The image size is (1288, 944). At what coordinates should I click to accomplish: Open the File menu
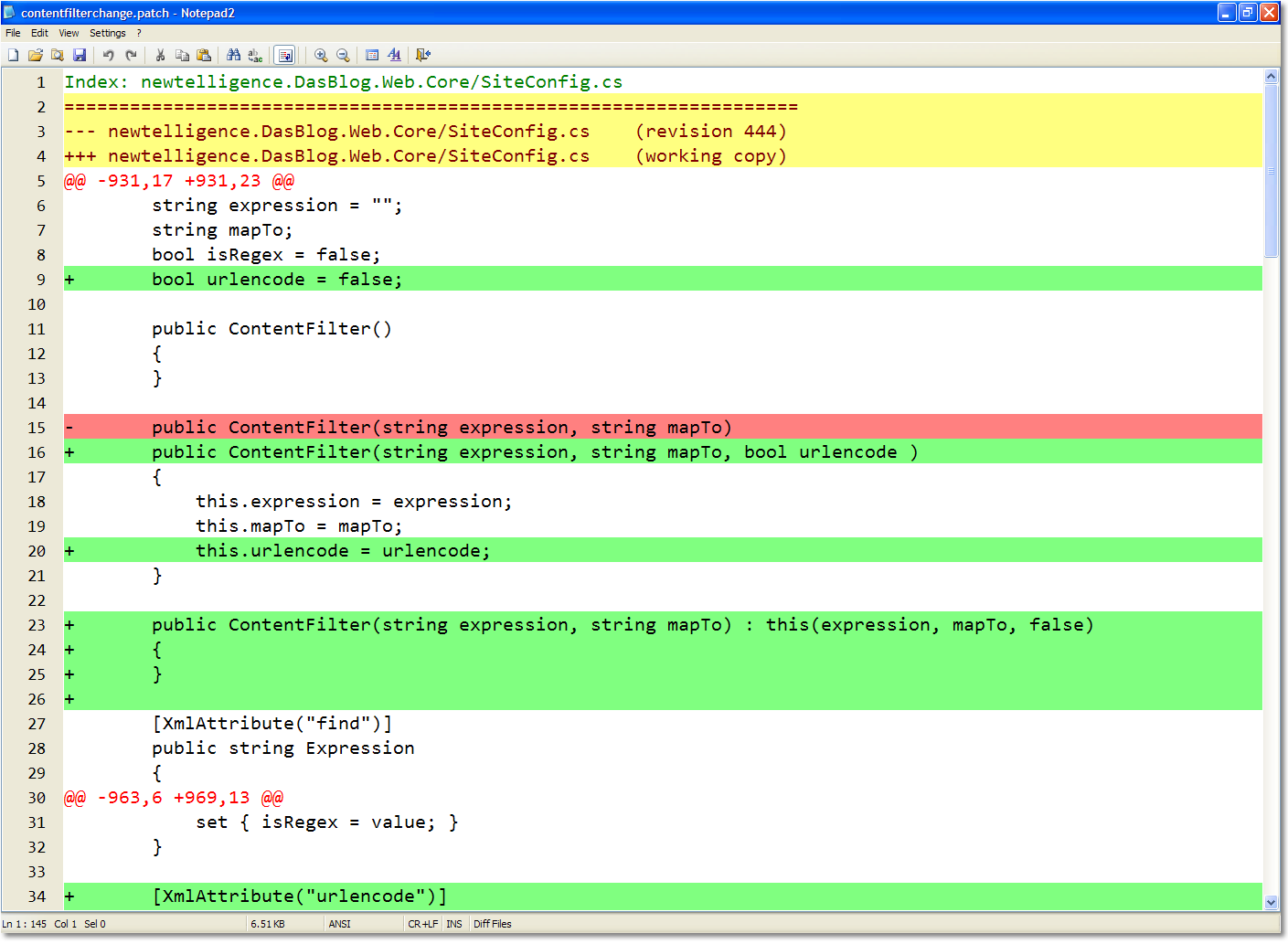tap(13, 33)
